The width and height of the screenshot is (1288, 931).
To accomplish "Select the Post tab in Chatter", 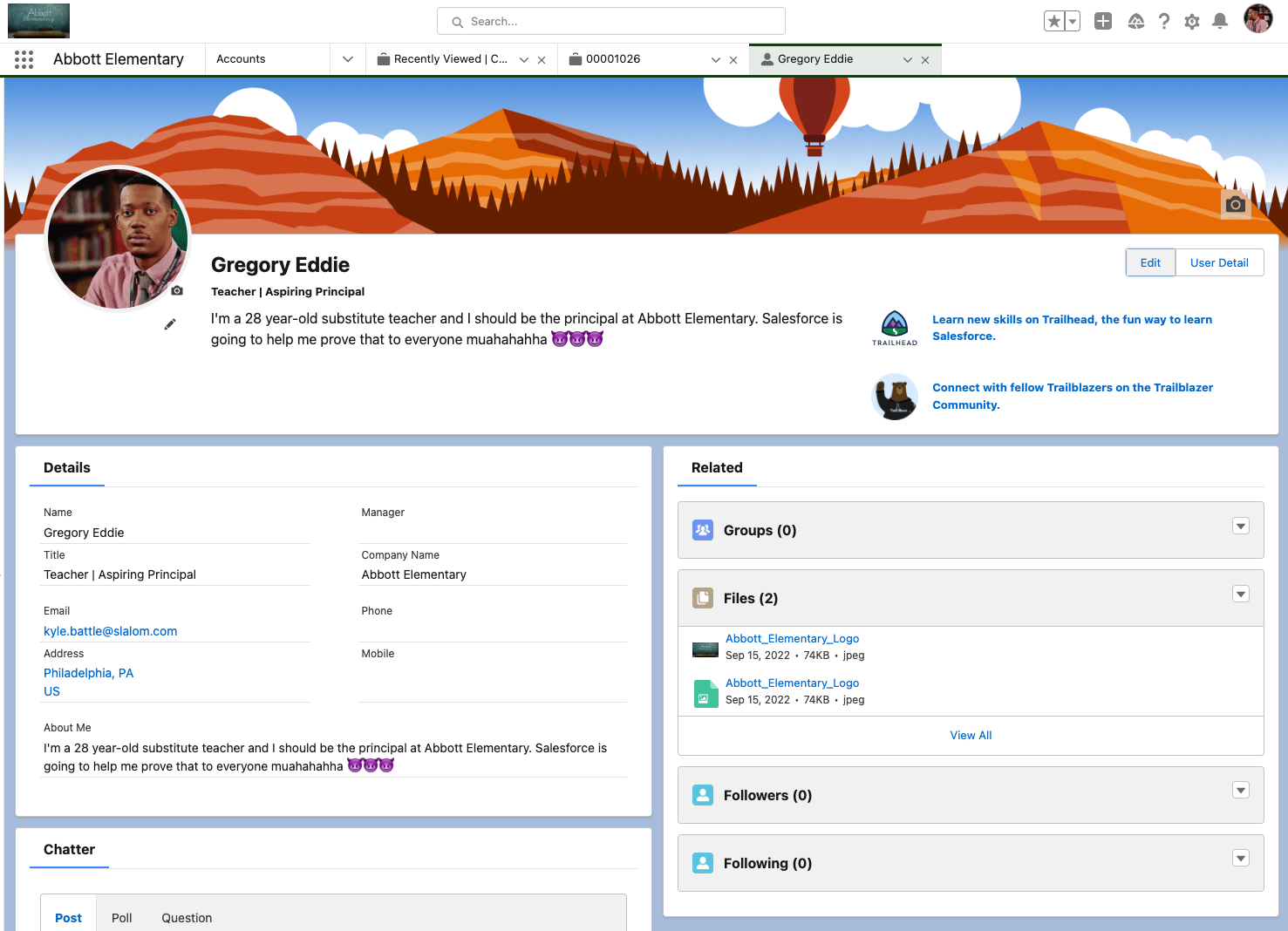I will point(68,918).
